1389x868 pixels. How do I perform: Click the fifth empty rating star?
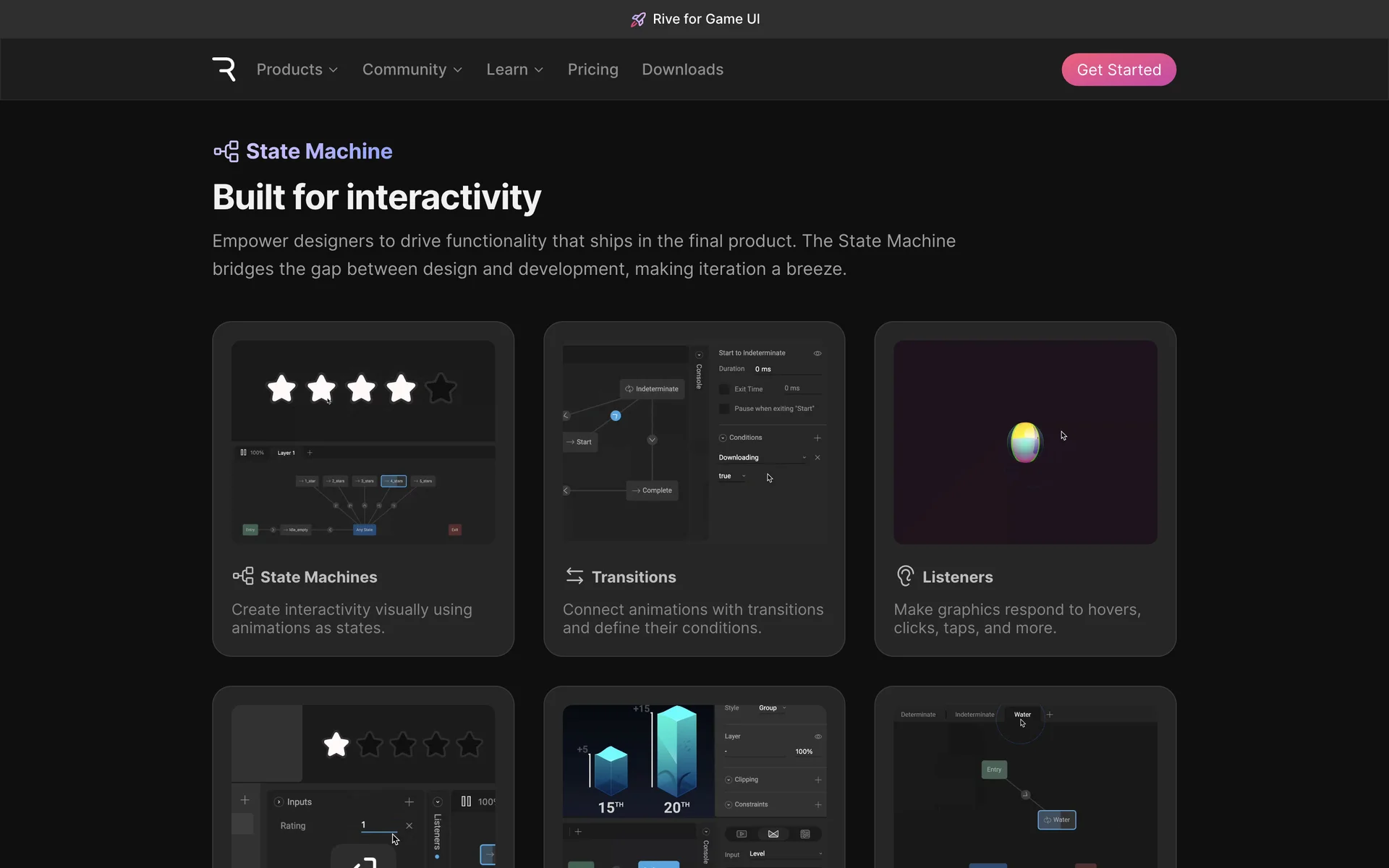click(441, 388)
